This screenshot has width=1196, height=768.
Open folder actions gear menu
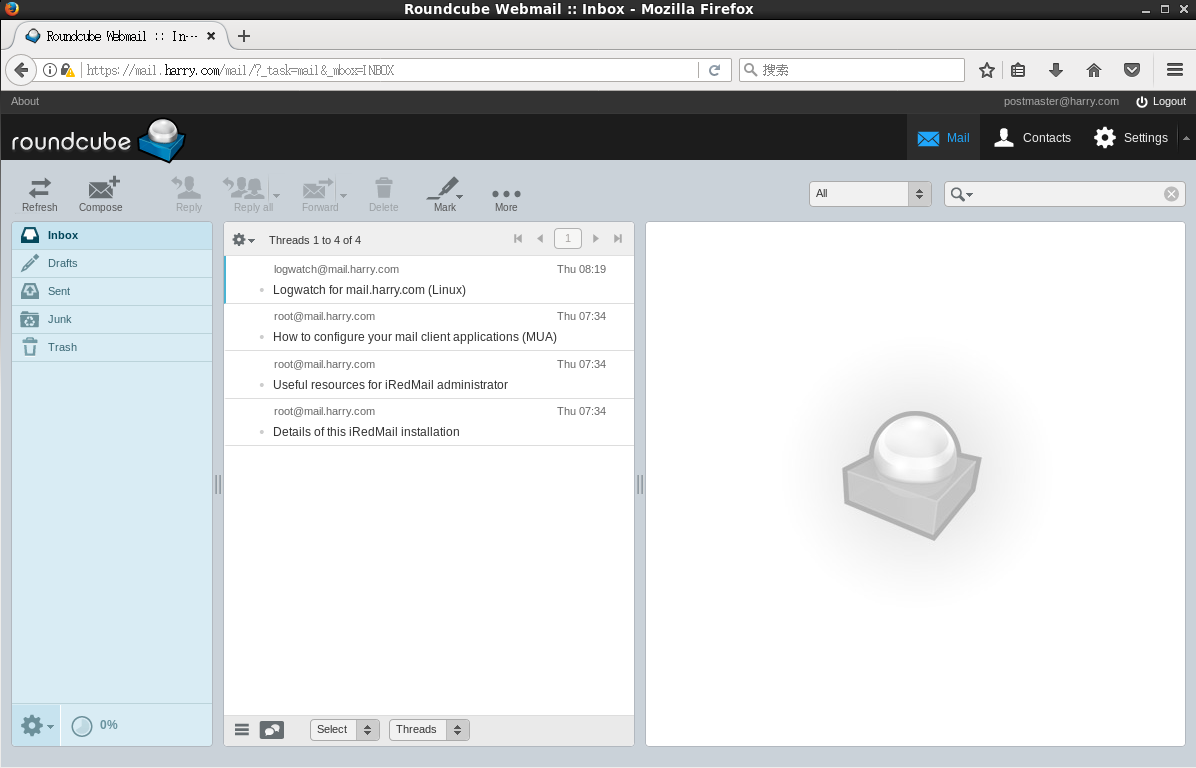click(37, 725)
